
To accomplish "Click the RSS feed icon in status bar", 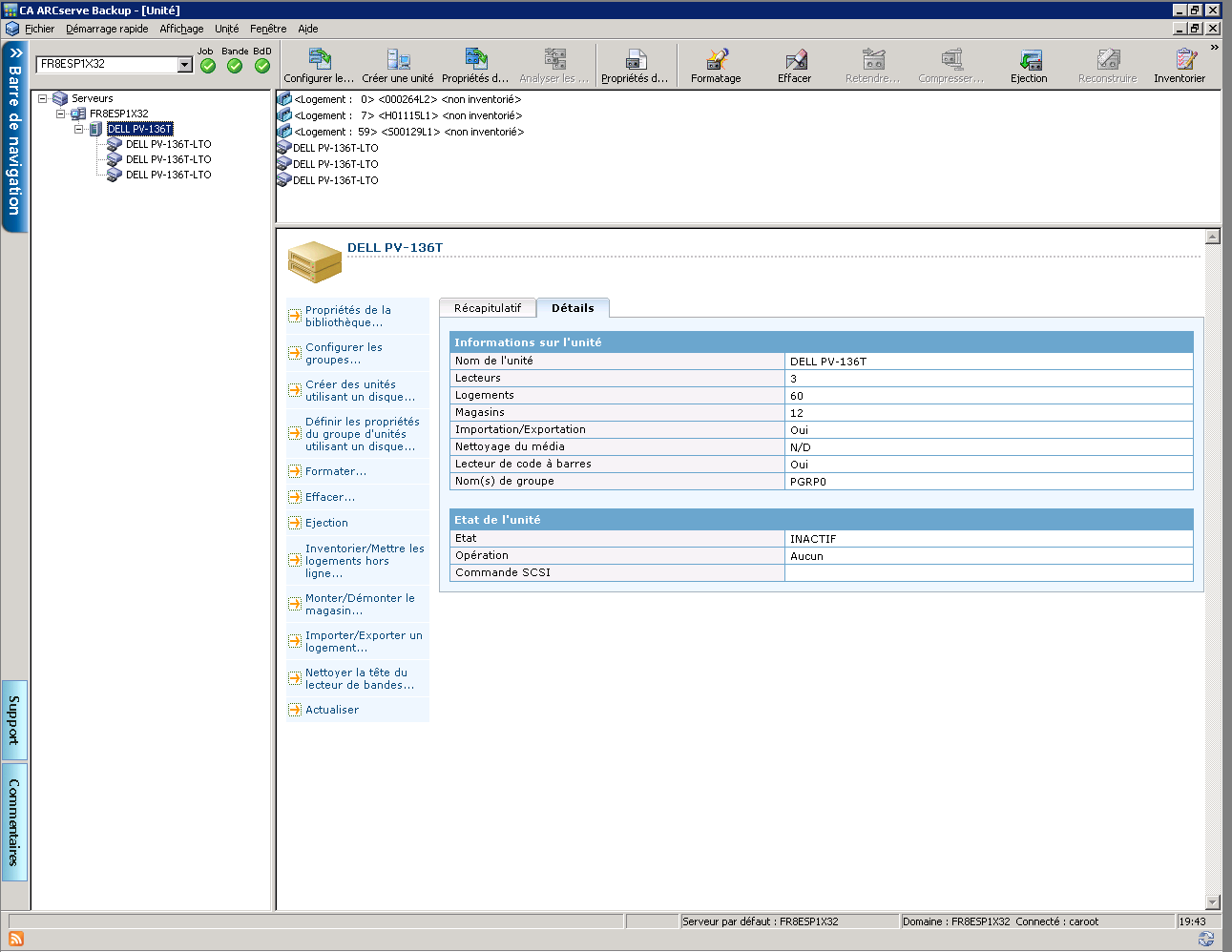I will pos(15,939).
